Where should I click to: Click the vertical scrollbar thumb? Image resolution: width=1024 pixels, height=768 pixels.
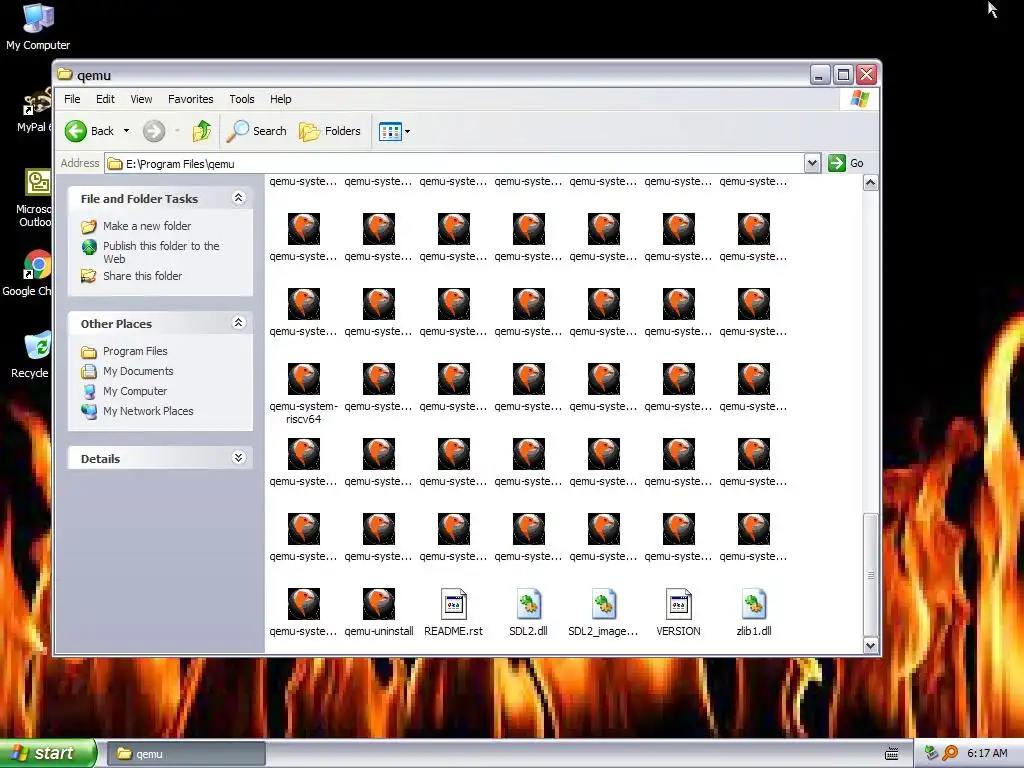coord(870,575)
